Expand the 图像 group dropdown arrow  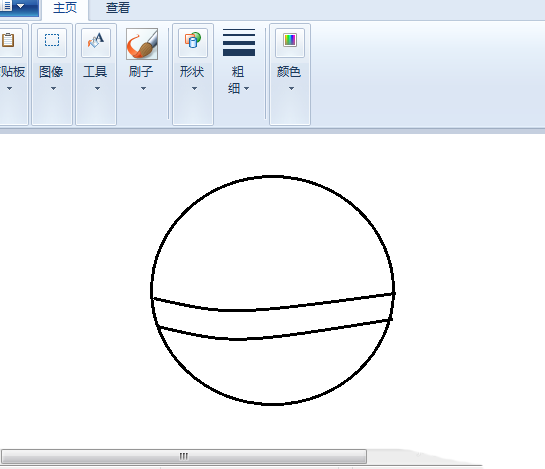(x=53, y=89)
